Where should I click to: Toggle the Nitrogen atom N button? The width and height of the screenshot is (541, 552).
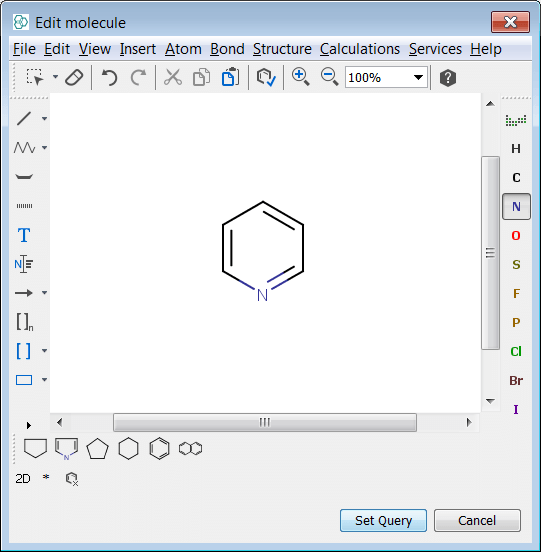click(516, 207)
